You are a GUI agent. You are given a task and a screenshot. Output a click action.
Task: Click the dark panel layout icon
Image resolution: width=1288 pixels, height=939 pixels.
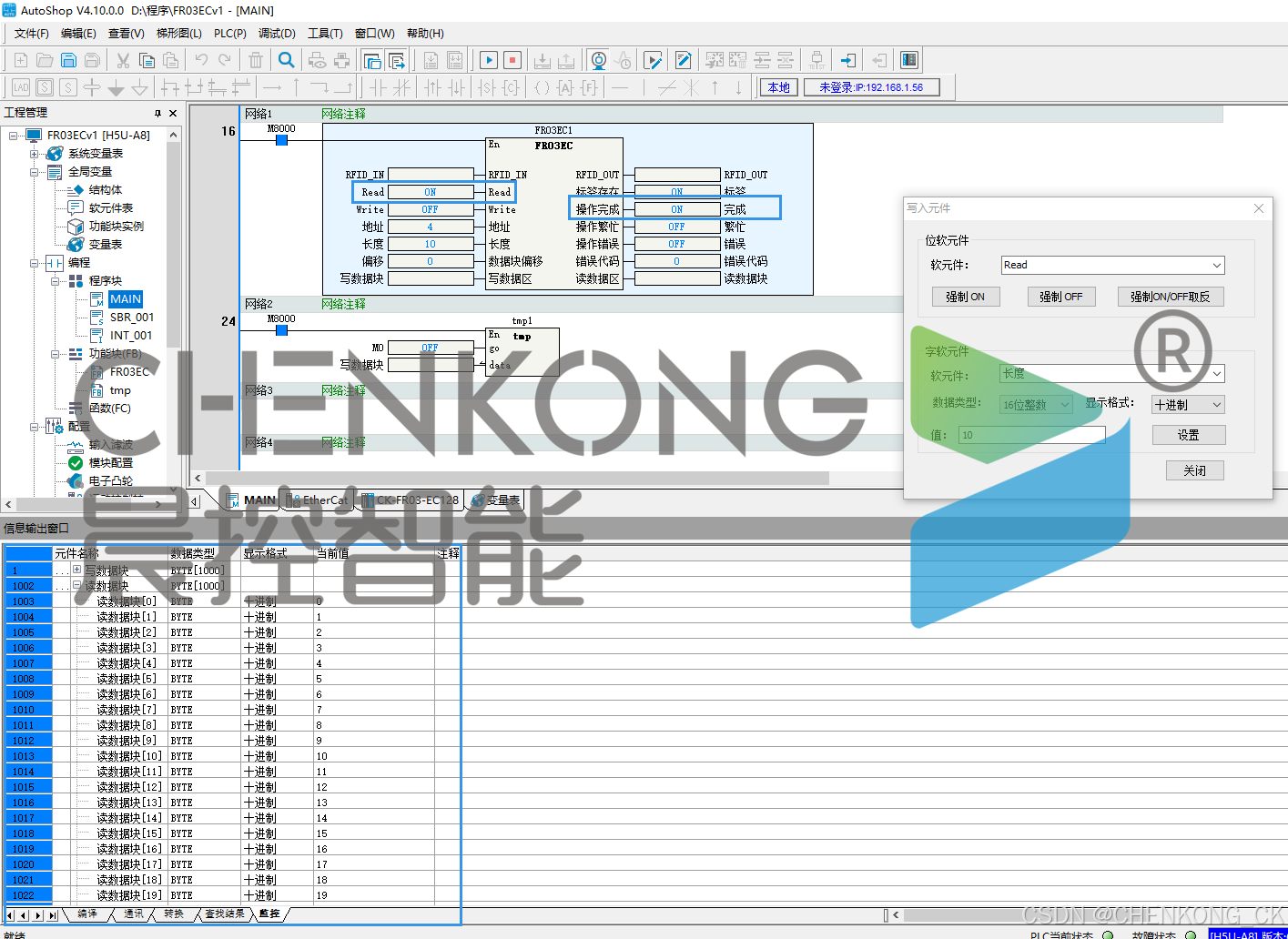coord(908,60)
